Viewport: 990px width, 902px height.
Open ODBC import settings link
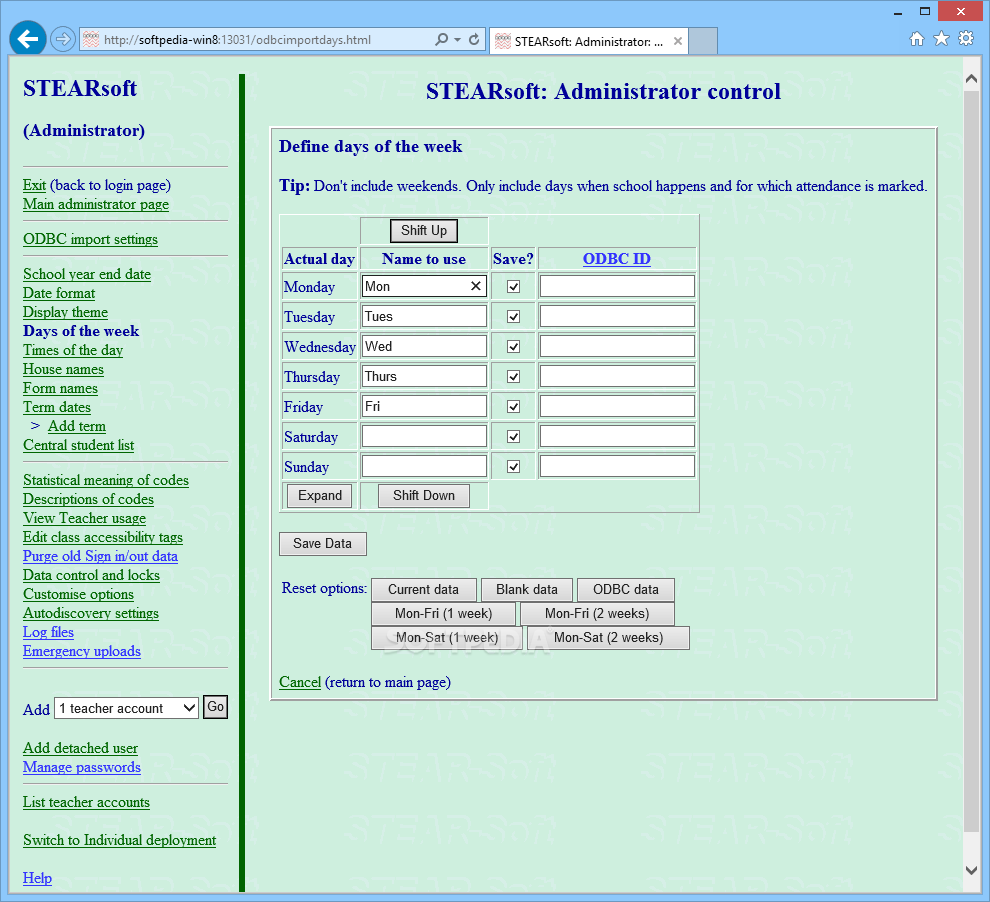(90, 239)
